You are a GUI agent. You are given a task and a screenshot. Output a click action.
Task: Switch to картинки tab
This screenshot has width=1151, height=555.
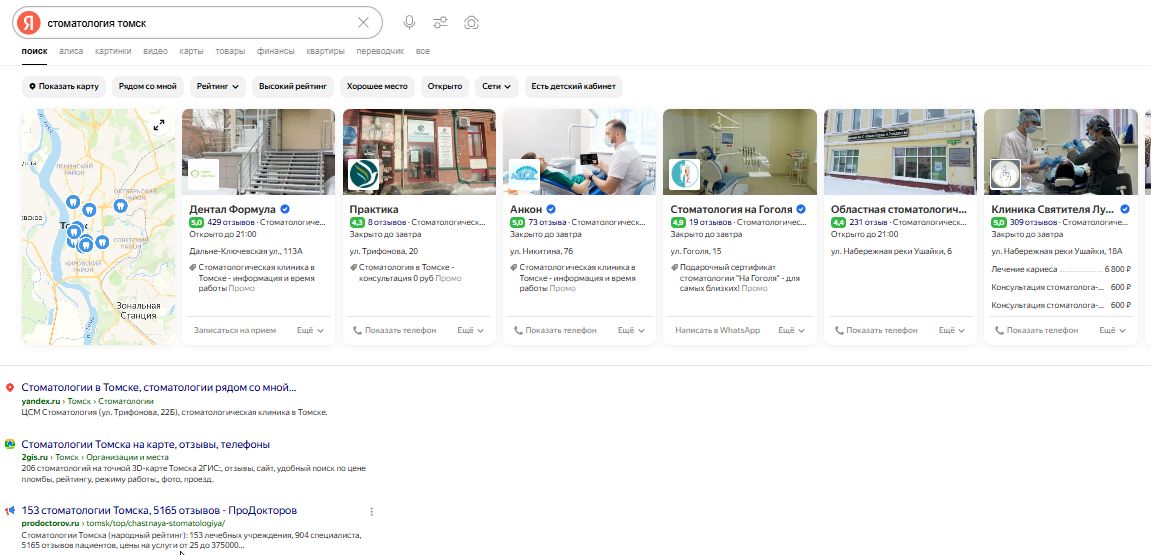pos(113,51)
